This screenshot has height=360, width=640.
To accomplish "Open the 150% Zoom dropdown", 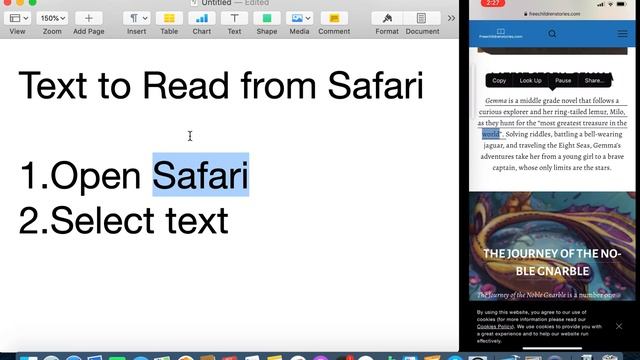I will click(52, 18).
